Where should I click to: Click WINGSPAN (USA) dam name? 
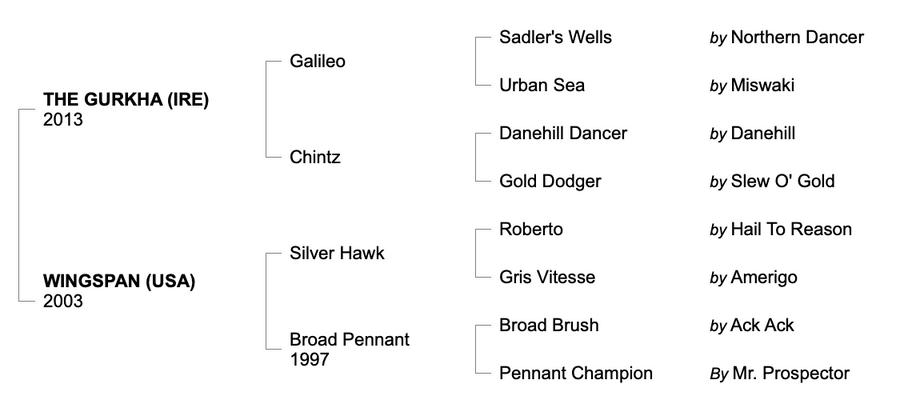(x=119, y=281)
